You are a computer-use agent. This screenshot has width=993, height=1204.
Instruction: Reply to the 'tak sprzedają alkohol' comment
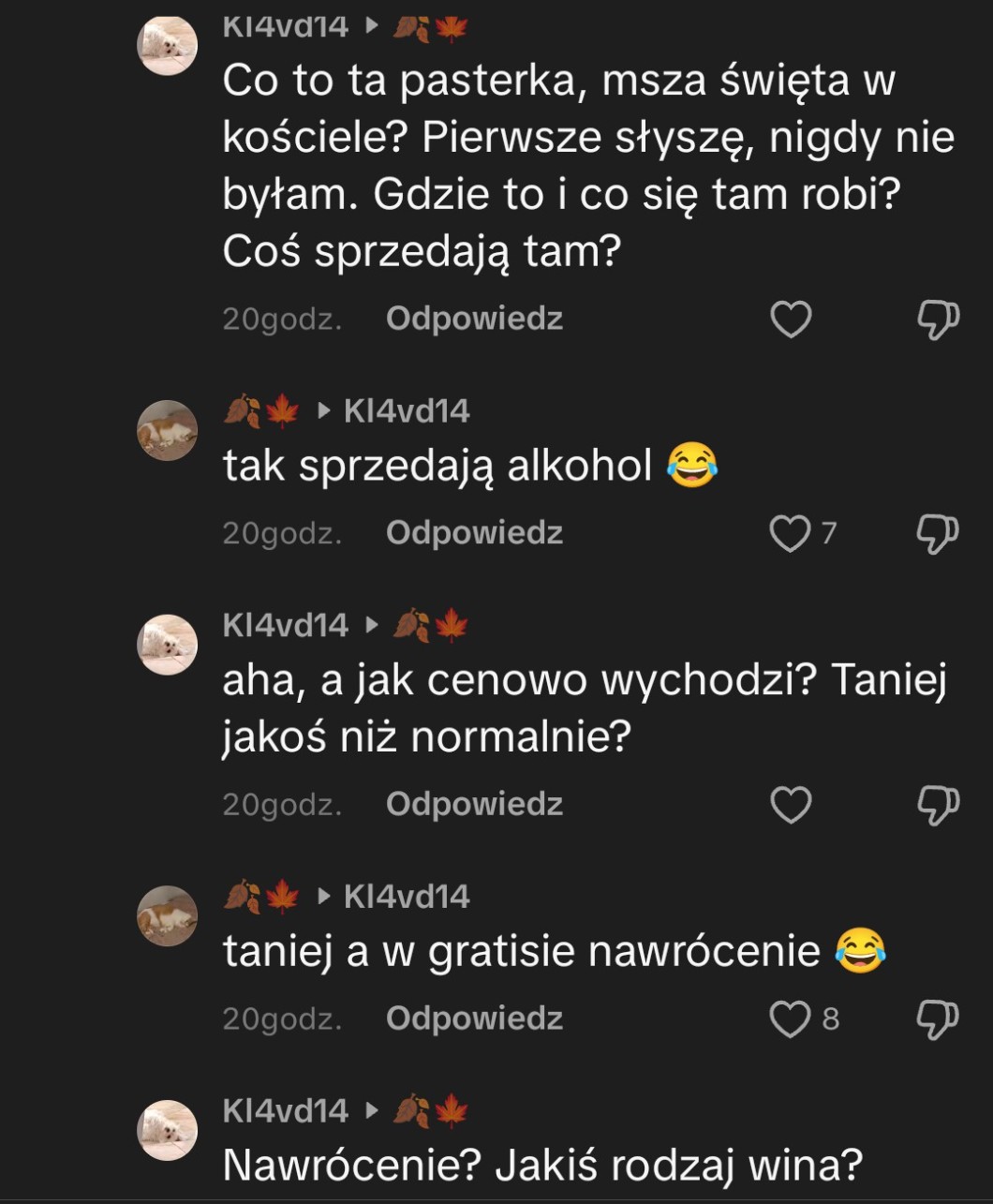tap(474, 533)
